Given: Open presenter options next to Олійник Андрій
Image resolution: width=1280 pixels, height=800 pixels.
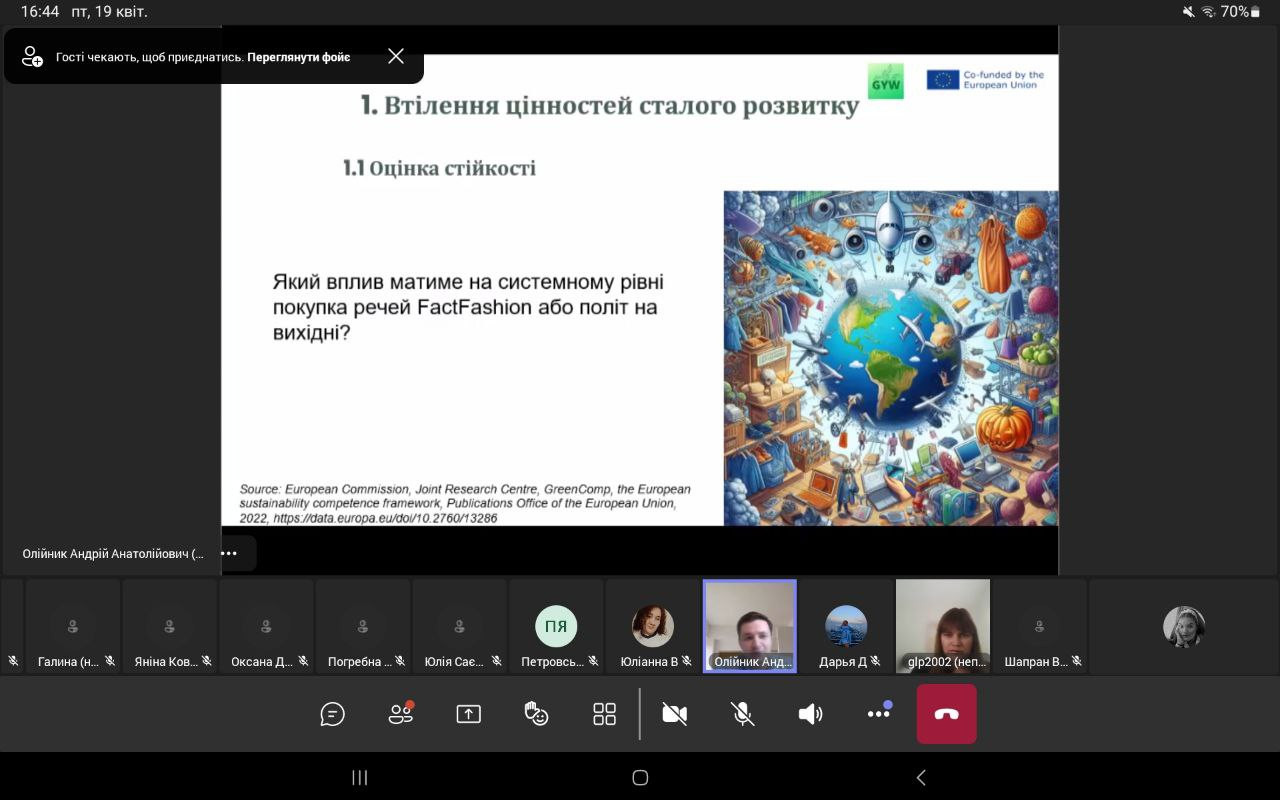Looking at the screenshot, I should [229, 553].
